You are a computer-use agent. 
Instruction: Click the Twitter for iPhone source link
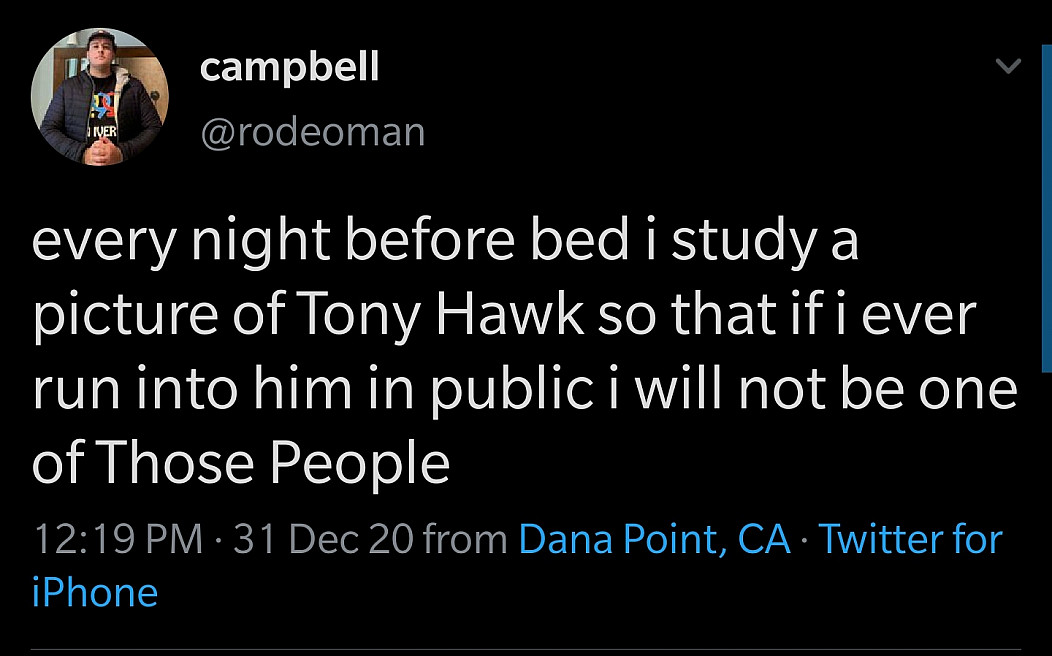point(910,540)
